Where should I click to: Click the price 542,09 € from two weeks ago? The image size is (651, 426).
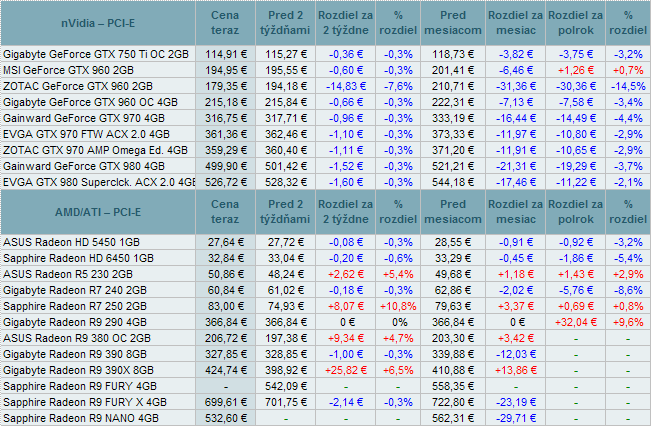286,387
